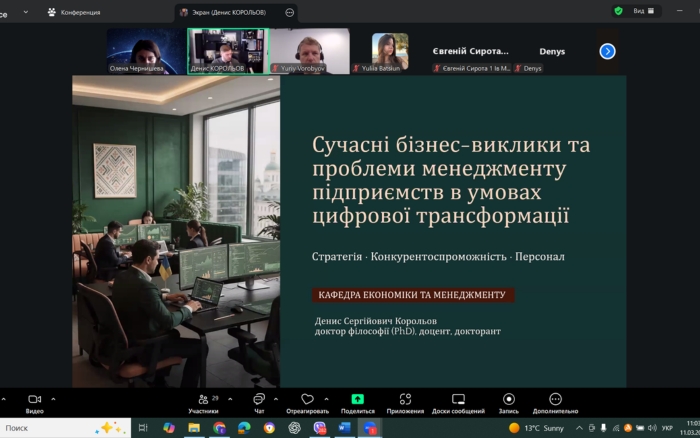Expand the arrow next to Чат
This screenshot has width=700, height=438.
(277, 398)
